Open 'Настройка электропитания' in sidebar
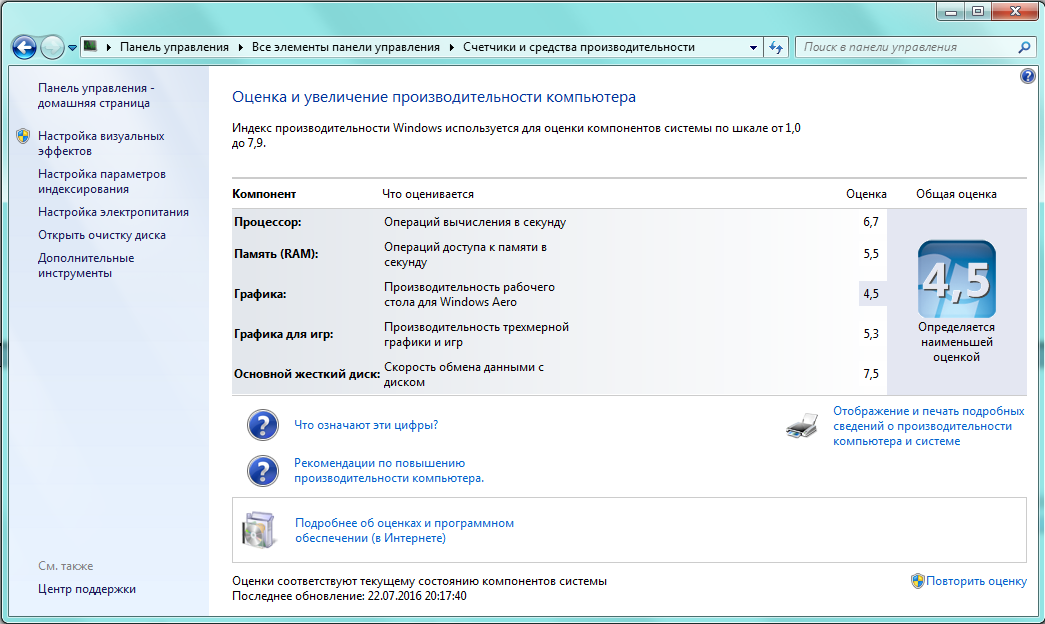Screen dimensions: 1045x624 [113, 212]
